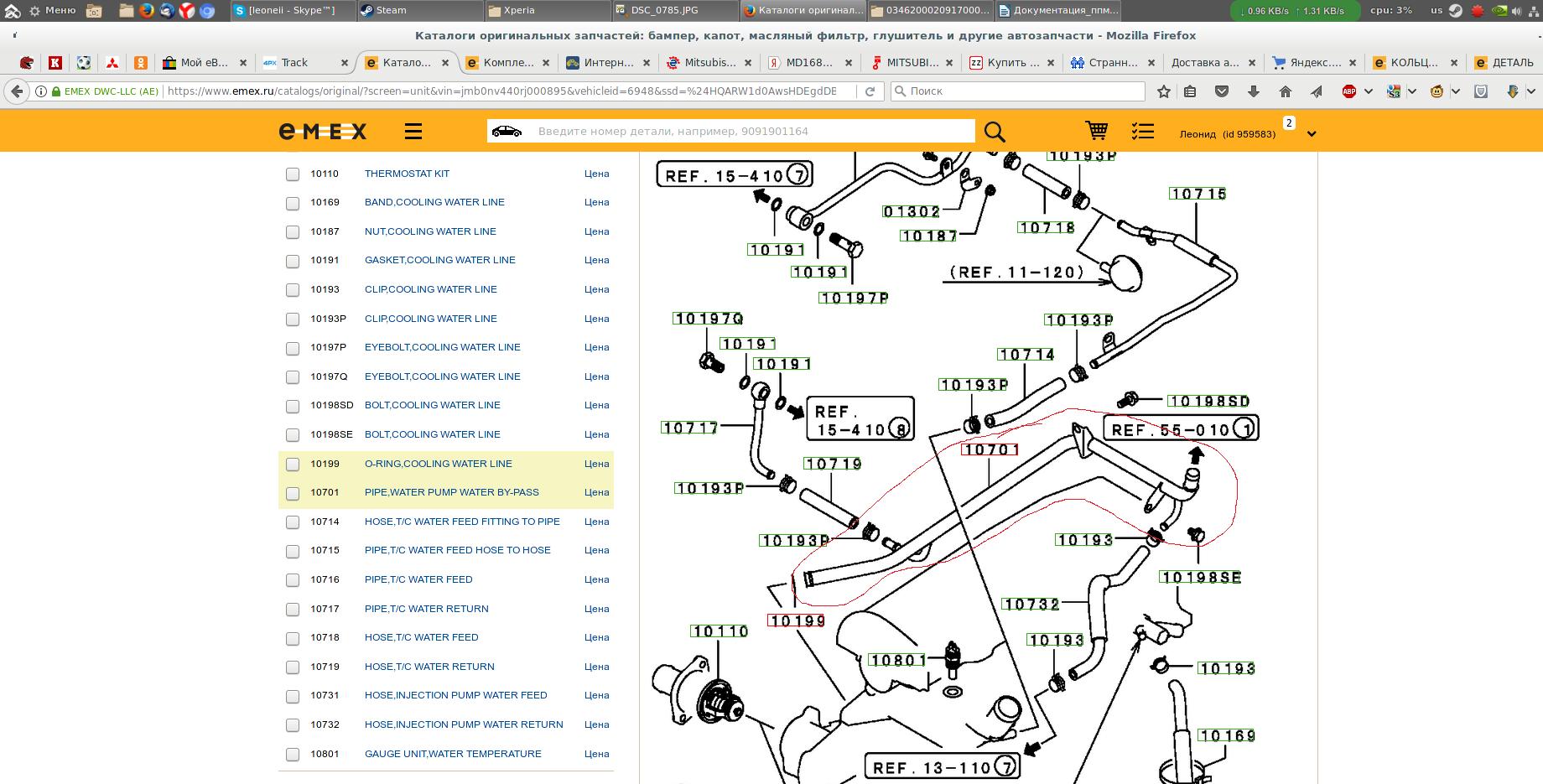The height and width of the screenshot is (784, 1543).
Task: Click the Adblock Plus icon
Action: click(x=1349, y=91)
